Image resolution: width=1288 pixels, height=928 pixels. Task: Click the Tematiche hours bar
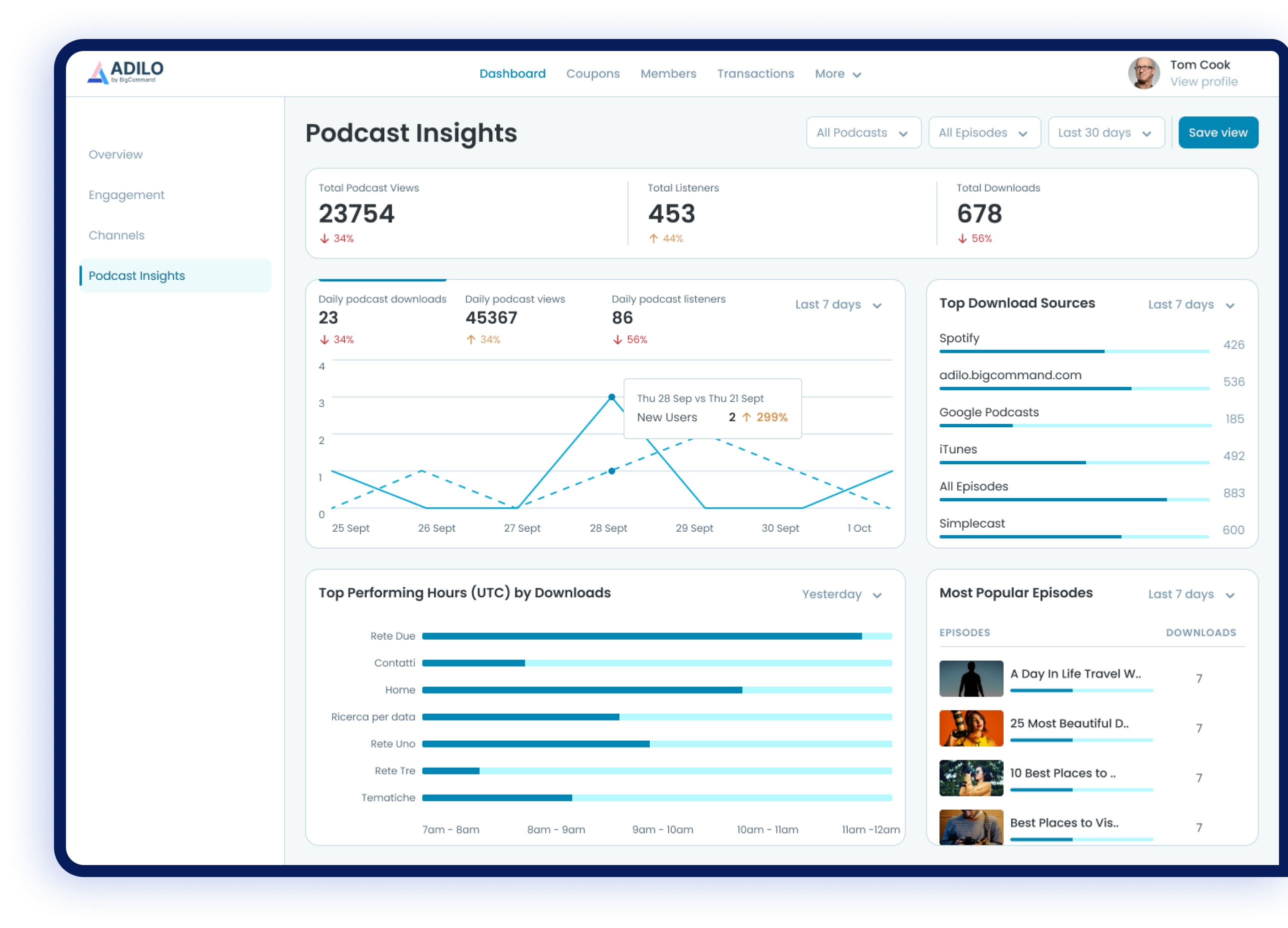(x=657, y=798)
